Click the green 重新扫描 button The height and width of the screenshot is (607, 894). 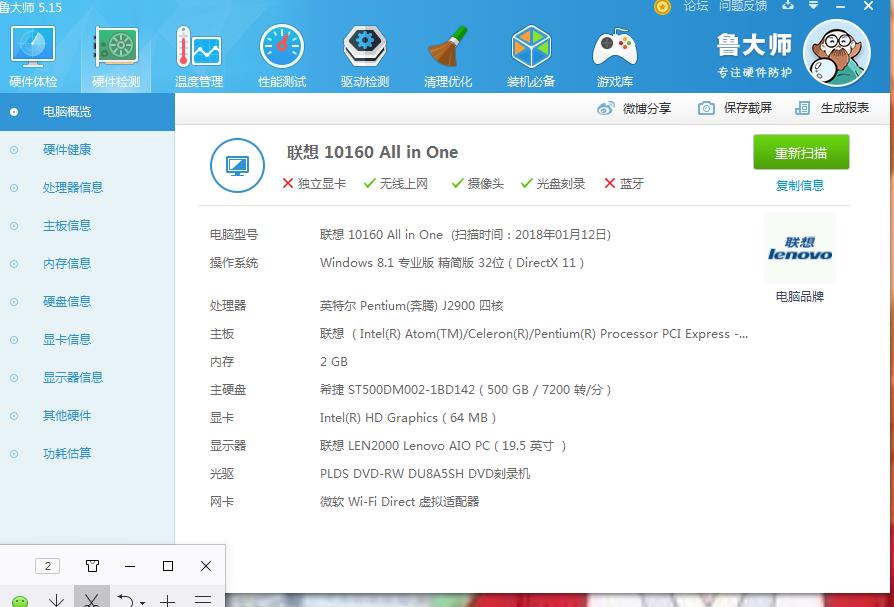(801, 152)
